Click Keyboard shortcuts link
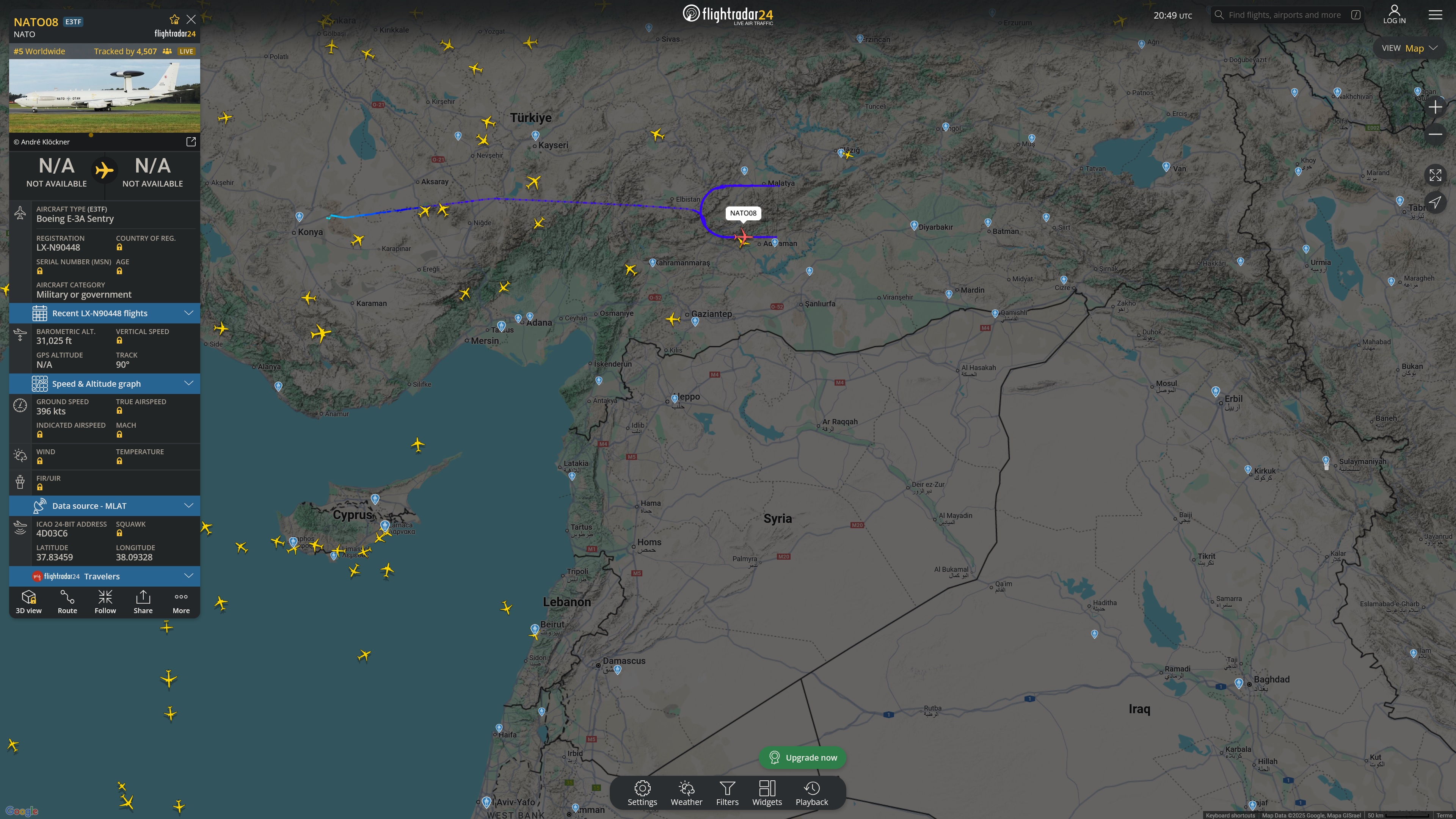This screenshot has width=1456, height=819. coord(1230,816)
